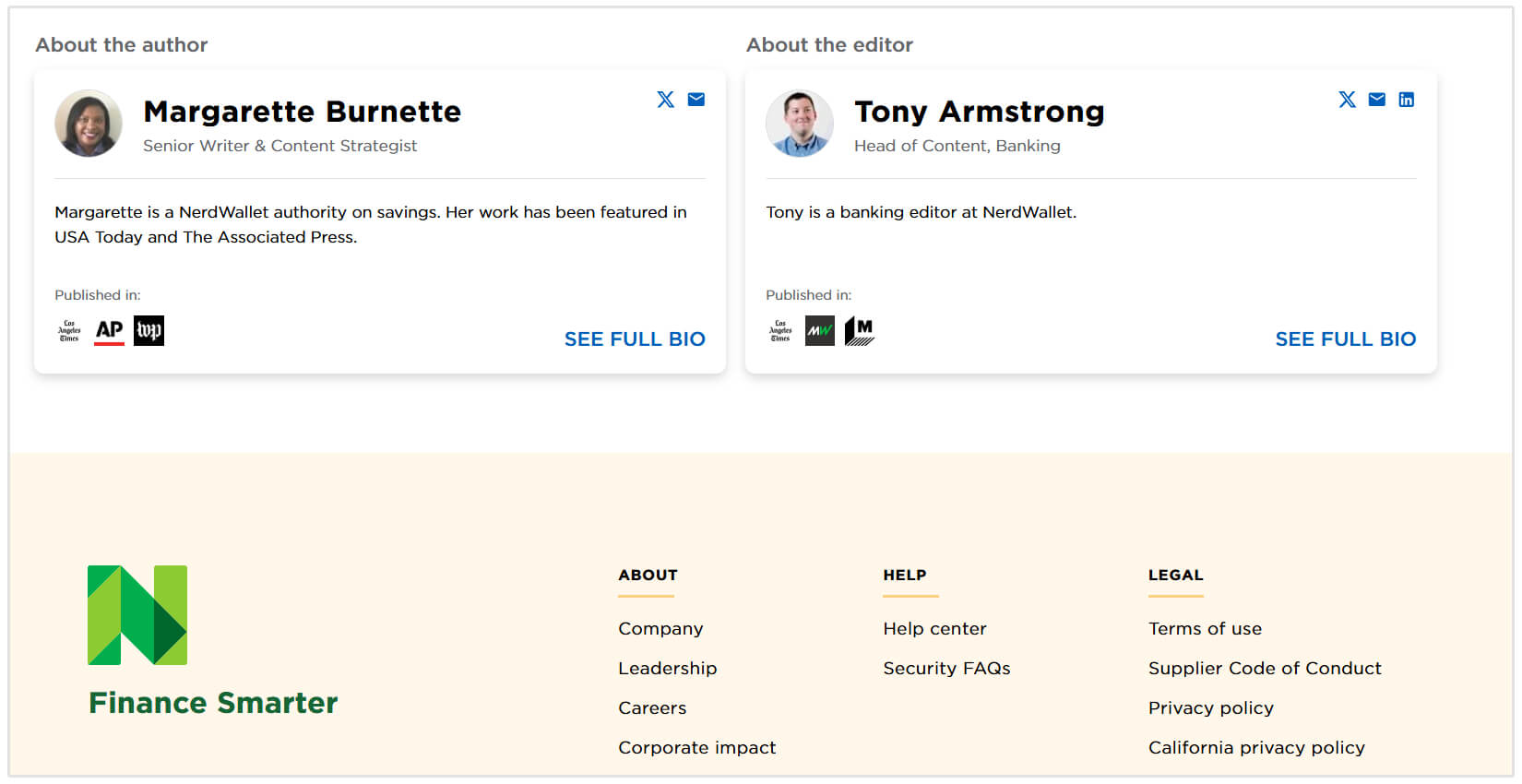Open Tony Armstrong's LinkedIn icon
The width and height of the screenshot is (1522, 784).
click(1406, 100)
